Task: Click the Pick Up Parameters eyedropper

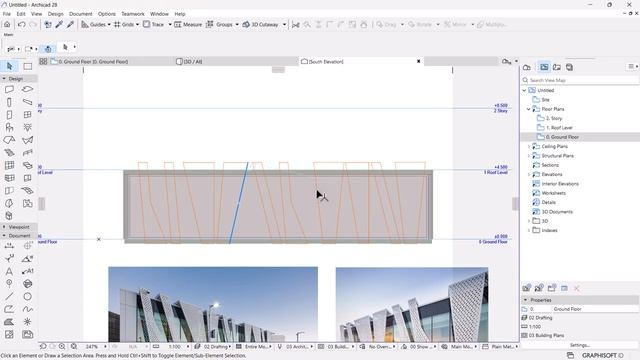Action: (59, 24)
